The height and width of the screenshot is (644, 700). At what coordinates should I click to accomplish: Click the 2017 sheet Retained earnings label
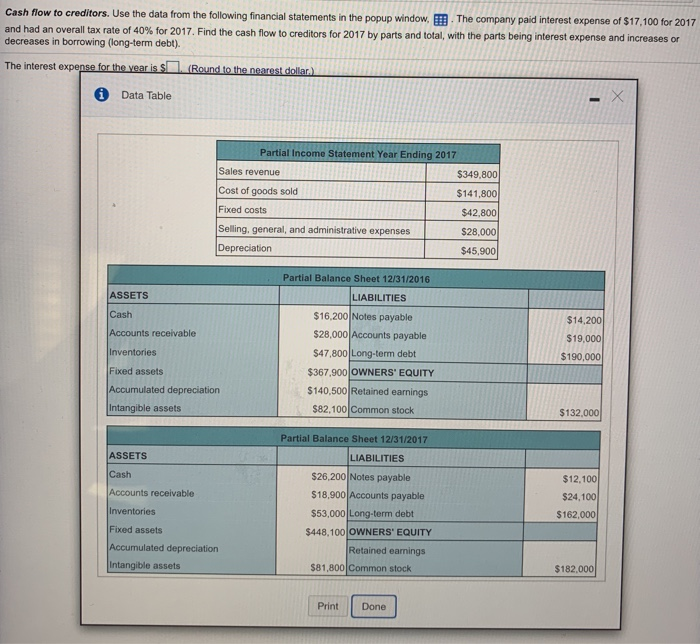click(387, 551)
